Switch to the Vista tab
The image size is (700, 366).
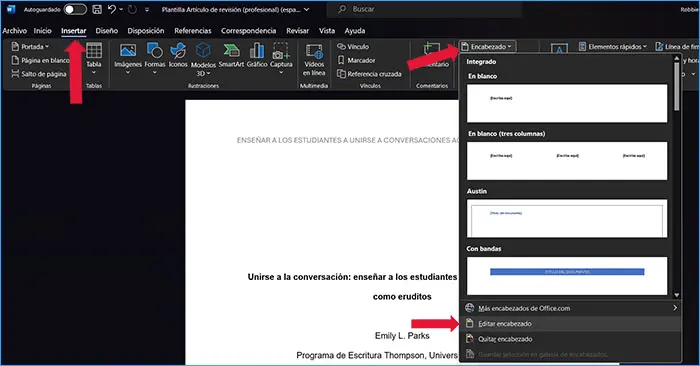click(x=327, y=31)
